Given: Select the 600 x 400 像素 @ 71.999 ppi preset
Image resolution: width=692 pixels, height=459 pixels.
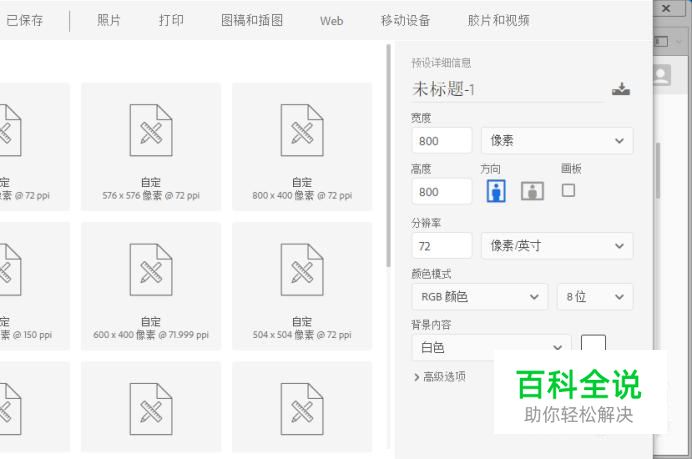Looking at the screenshot, I should tap(151, 286).
